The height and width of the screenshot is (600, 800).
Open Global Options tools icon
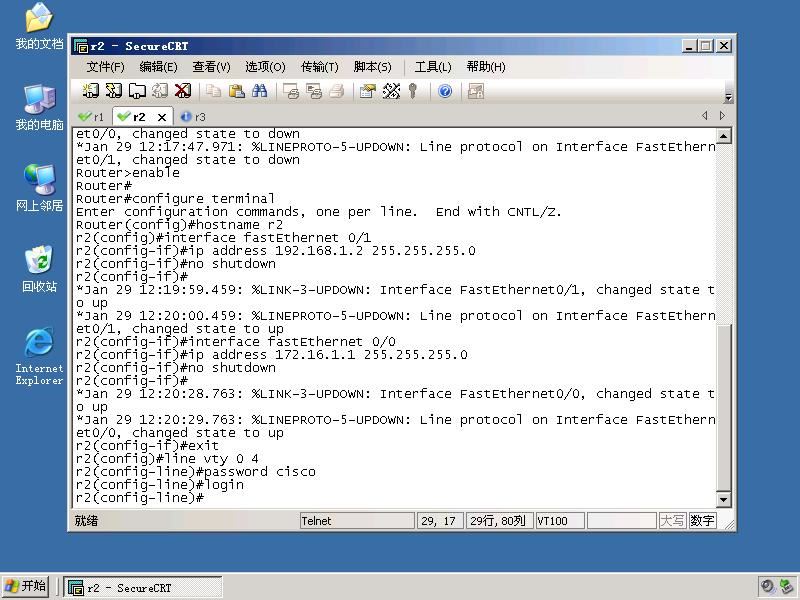coord(391,91)
